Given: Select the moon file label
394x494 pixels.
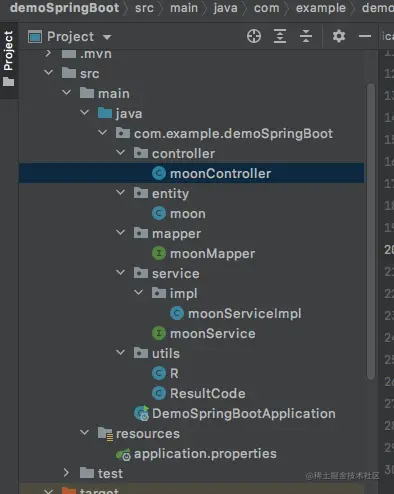Looking at the screenshot, I should [x=188, y=214].
